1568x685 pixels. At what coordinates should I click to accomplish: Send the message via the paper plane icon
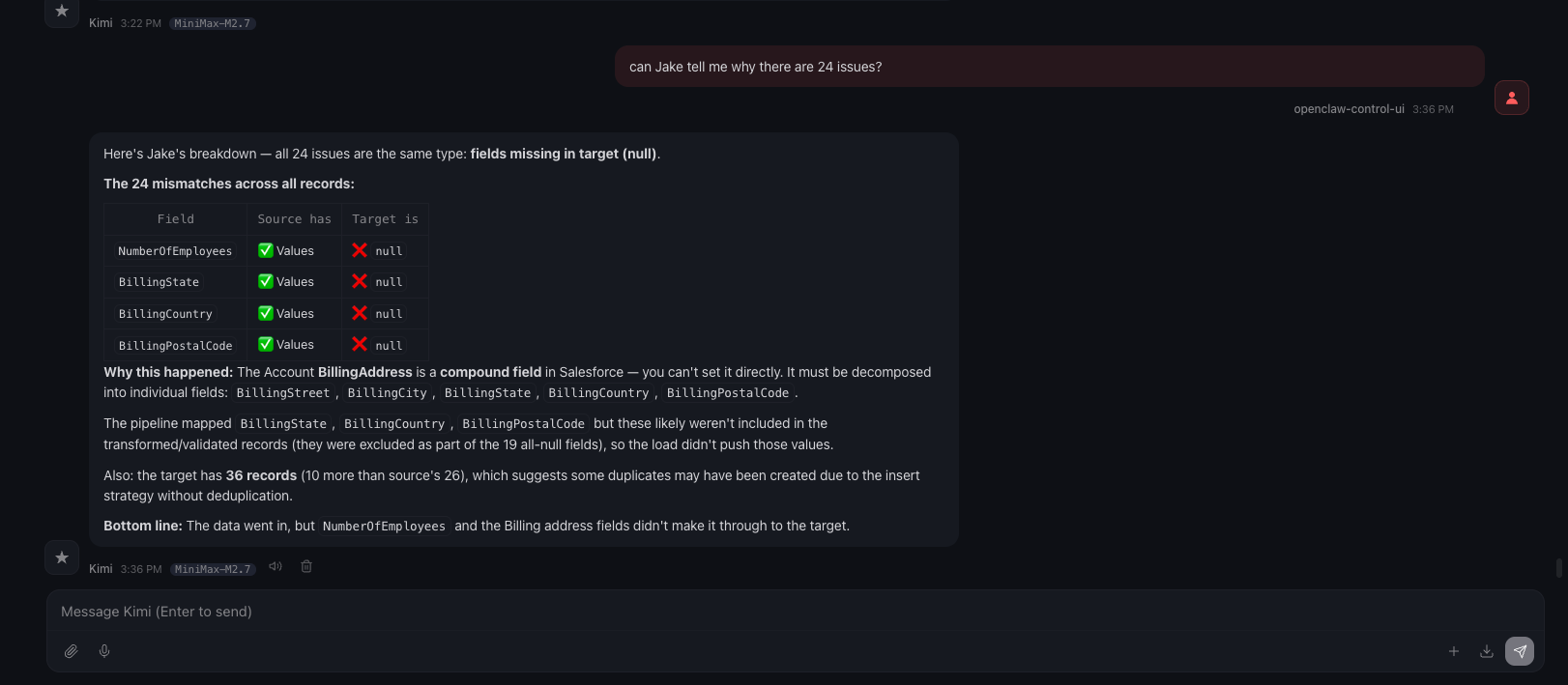[x=1520, y=651]
